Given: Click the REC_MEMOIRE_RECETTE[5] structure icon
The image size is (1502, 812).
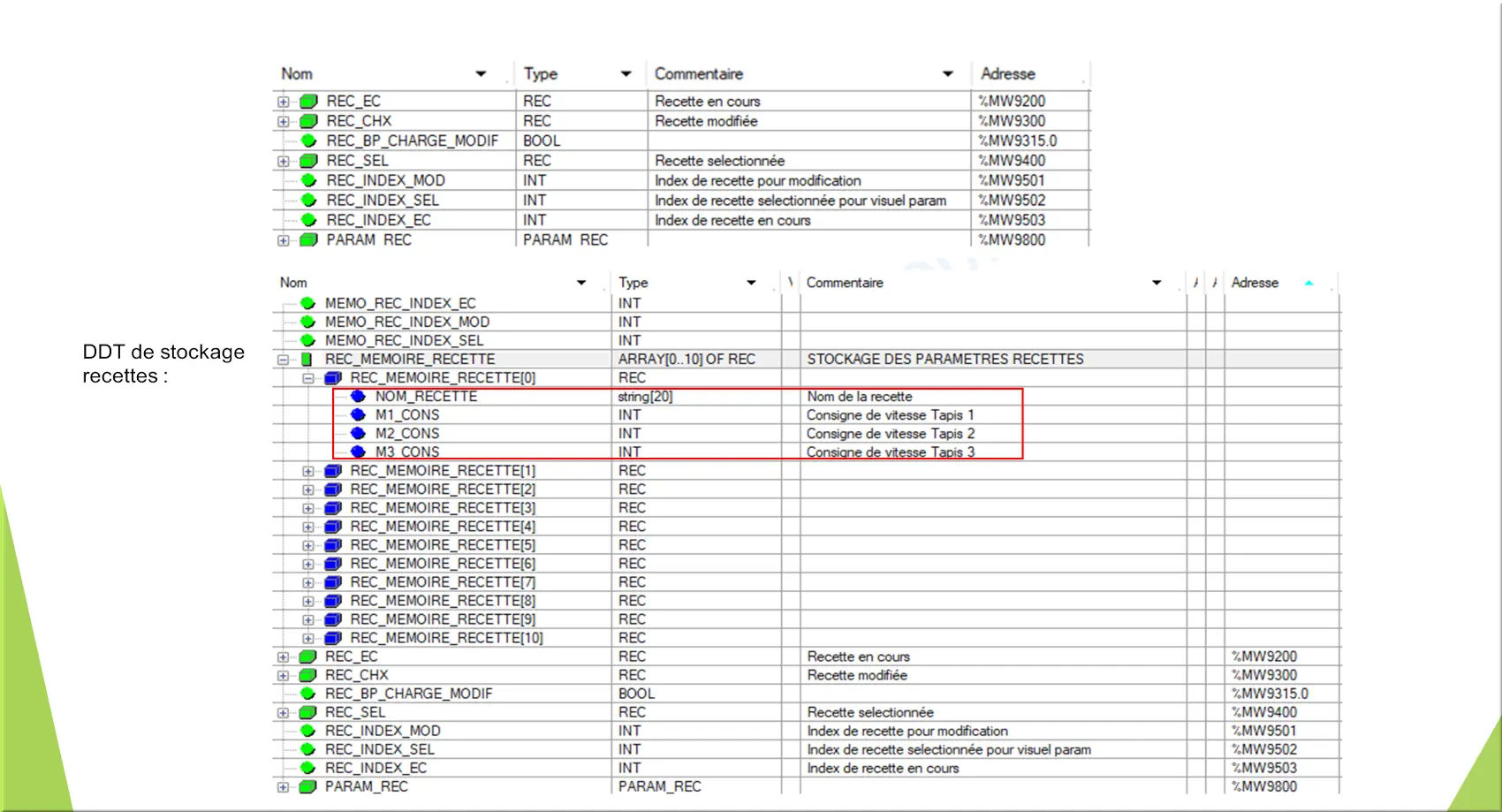Looking at the screenshot, I should point(333,545).
